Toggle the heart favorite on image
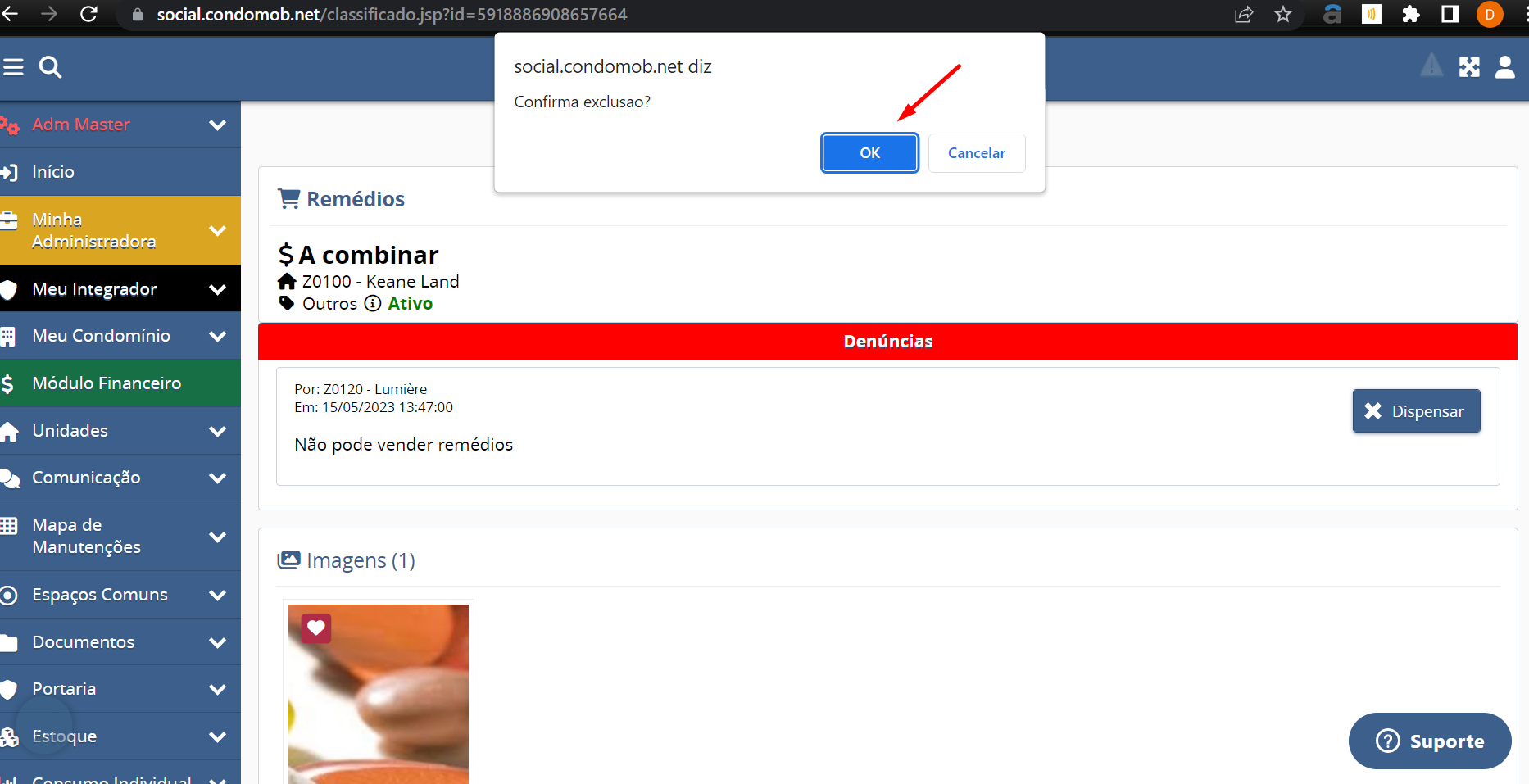This screenshot has width=1529, height=784. [316, 628]
